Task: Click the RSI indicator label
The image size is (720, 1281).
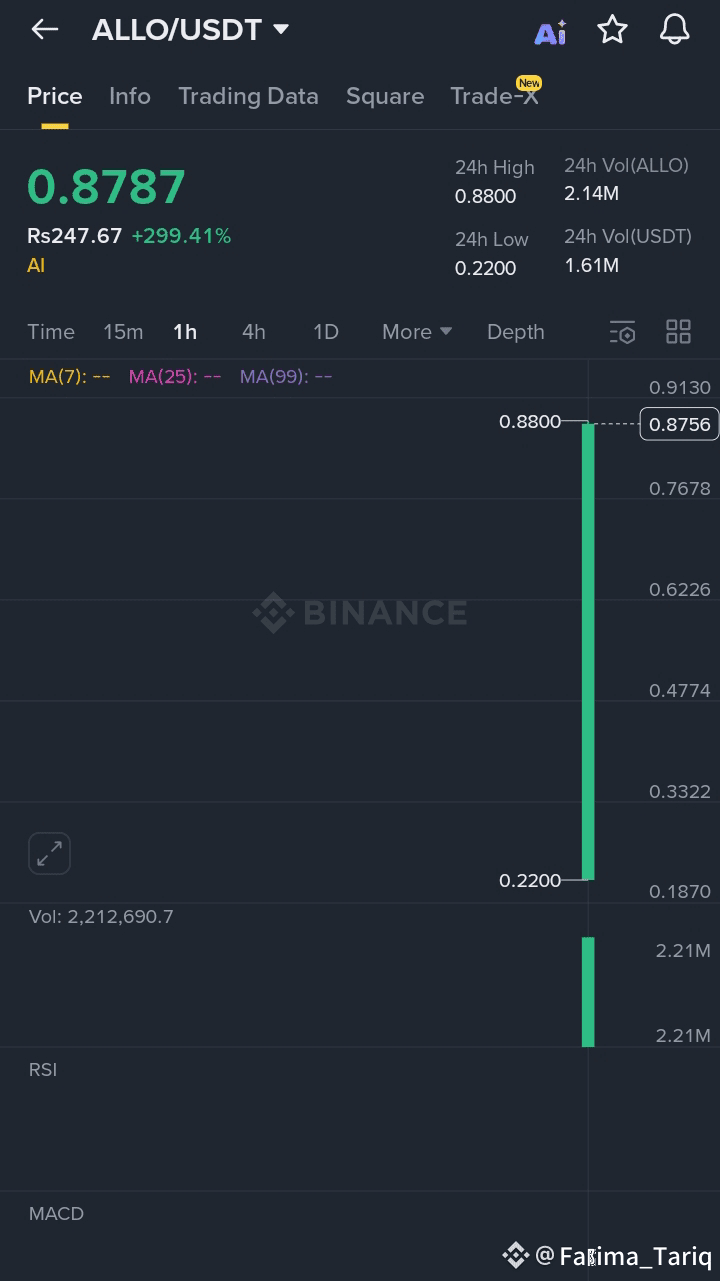Action: [43, 1070]
